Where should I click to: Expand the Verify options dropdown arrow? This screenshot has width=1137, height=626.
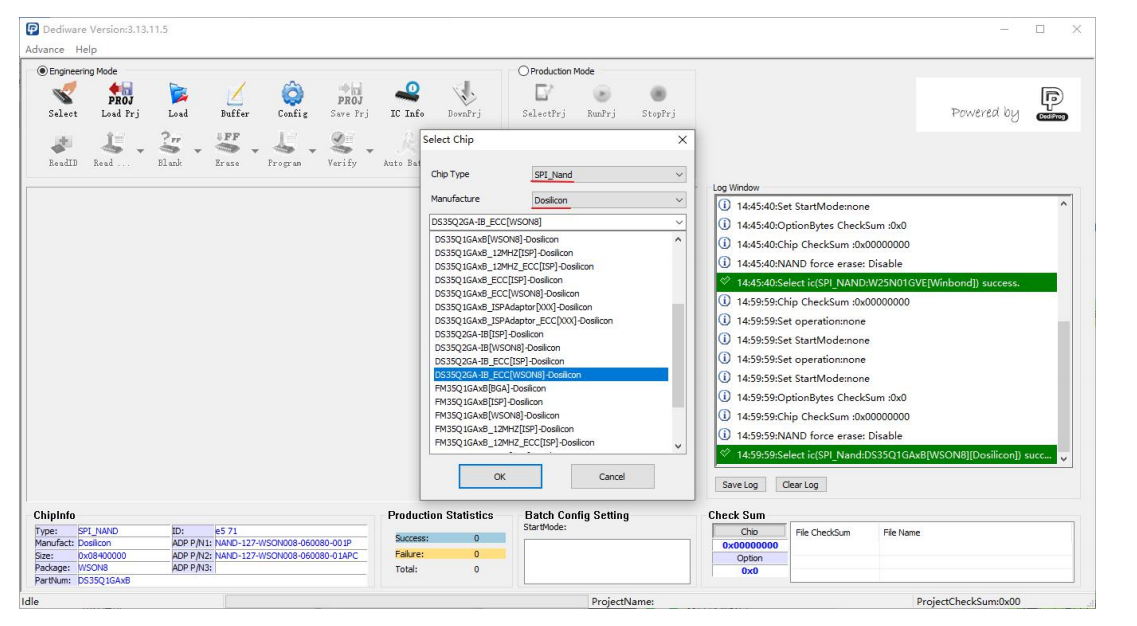pos(370,151)
